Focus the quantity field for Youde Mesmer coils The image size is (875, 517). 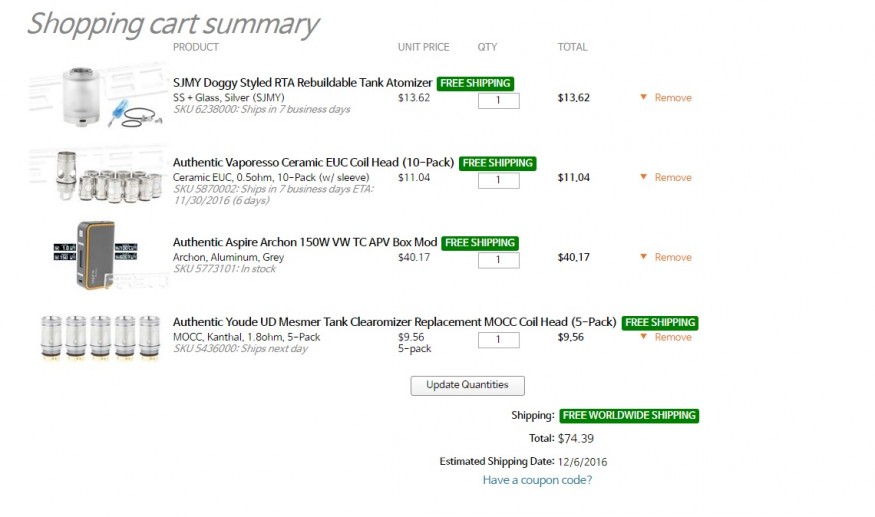[498, 340]
